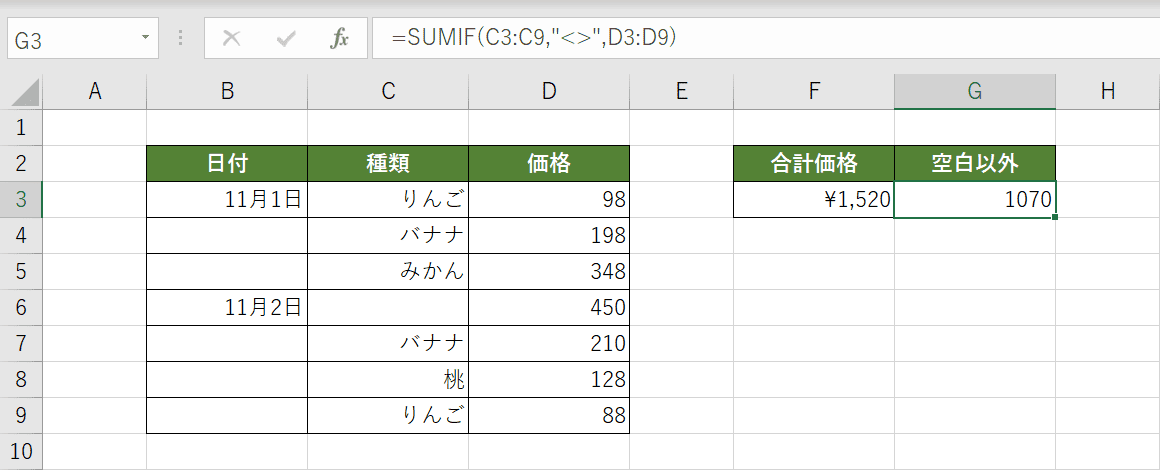The image size is (1160, 470).
Task: Click the Enter checkmark icon in formula bar
Action: 286,39
